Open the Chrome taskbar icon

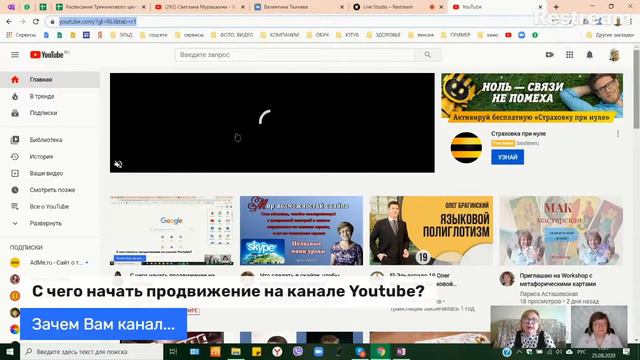point(381,351)
